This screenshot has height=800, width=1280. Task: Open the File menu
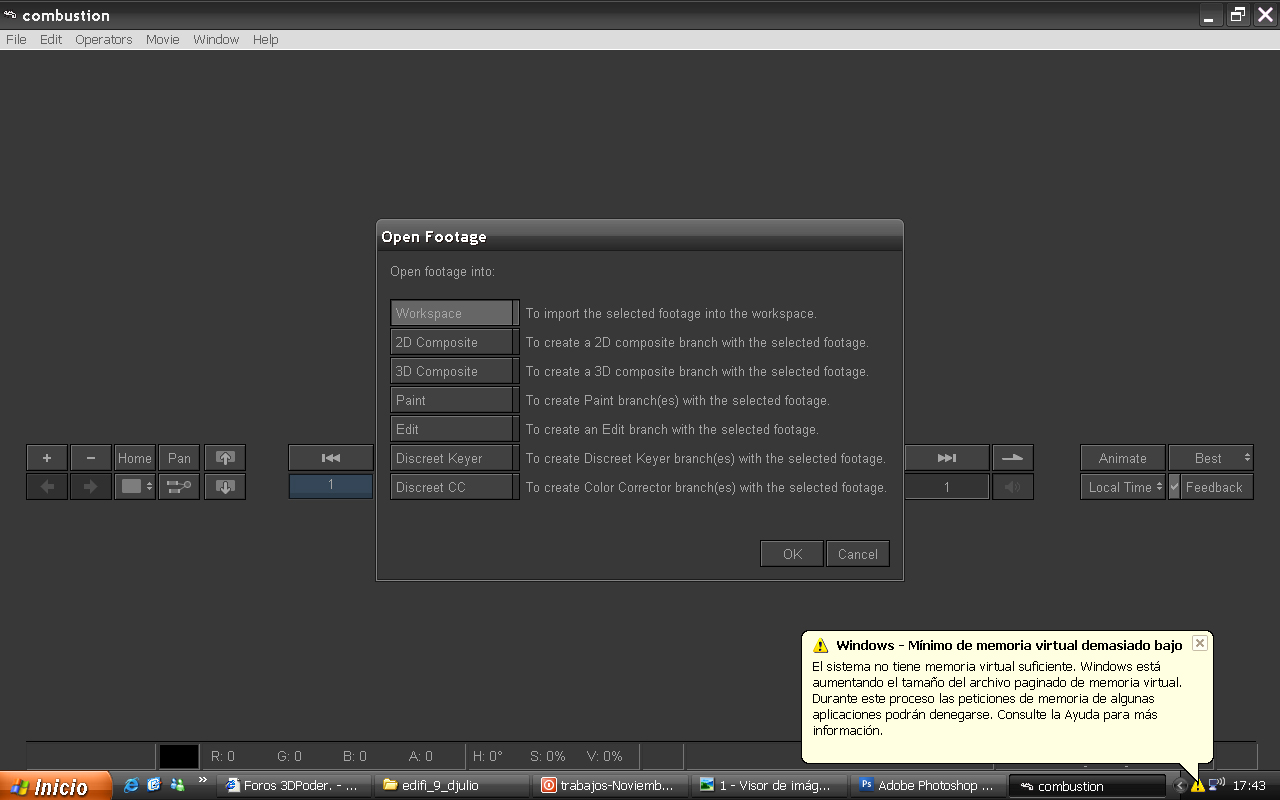[16, 39]
